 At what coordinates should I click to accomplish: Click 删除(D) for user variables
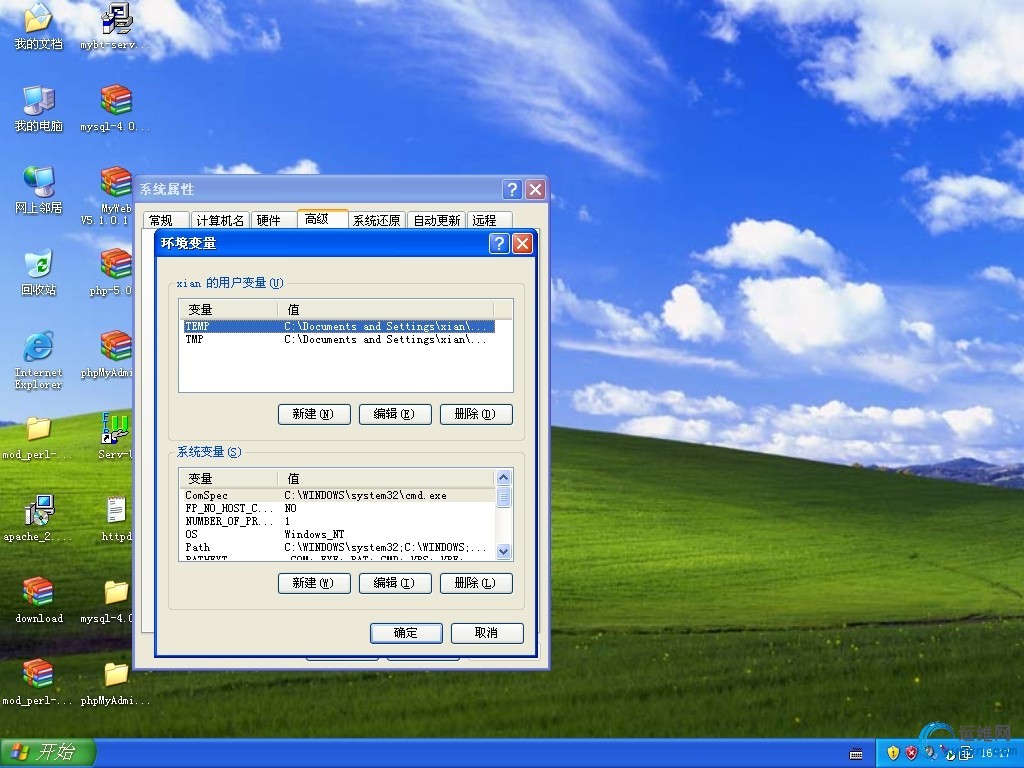click(476, 414)
